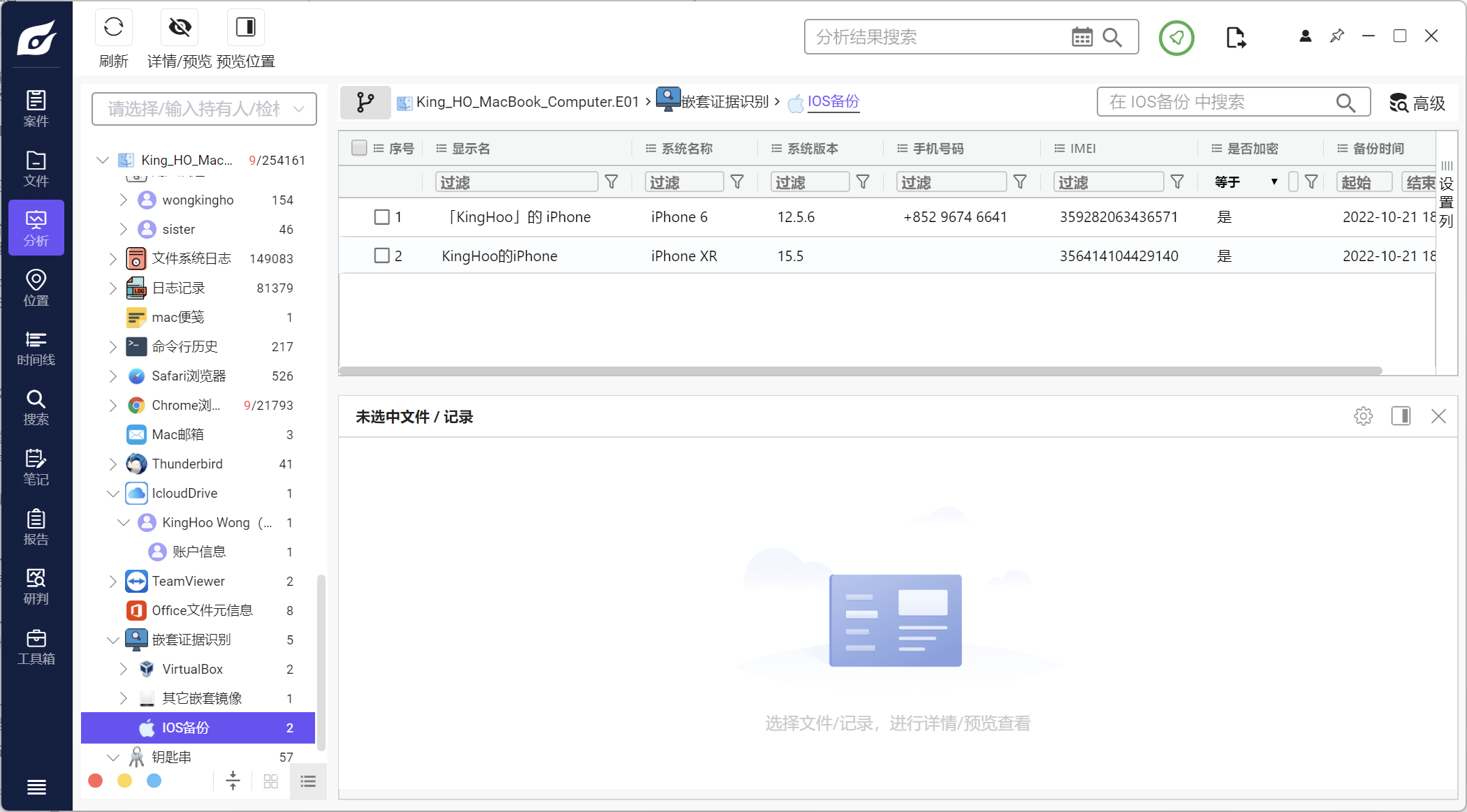Select the mac便笺 tree item
1467x812 pixels.
pyautogui.click(x=198, y=318)
